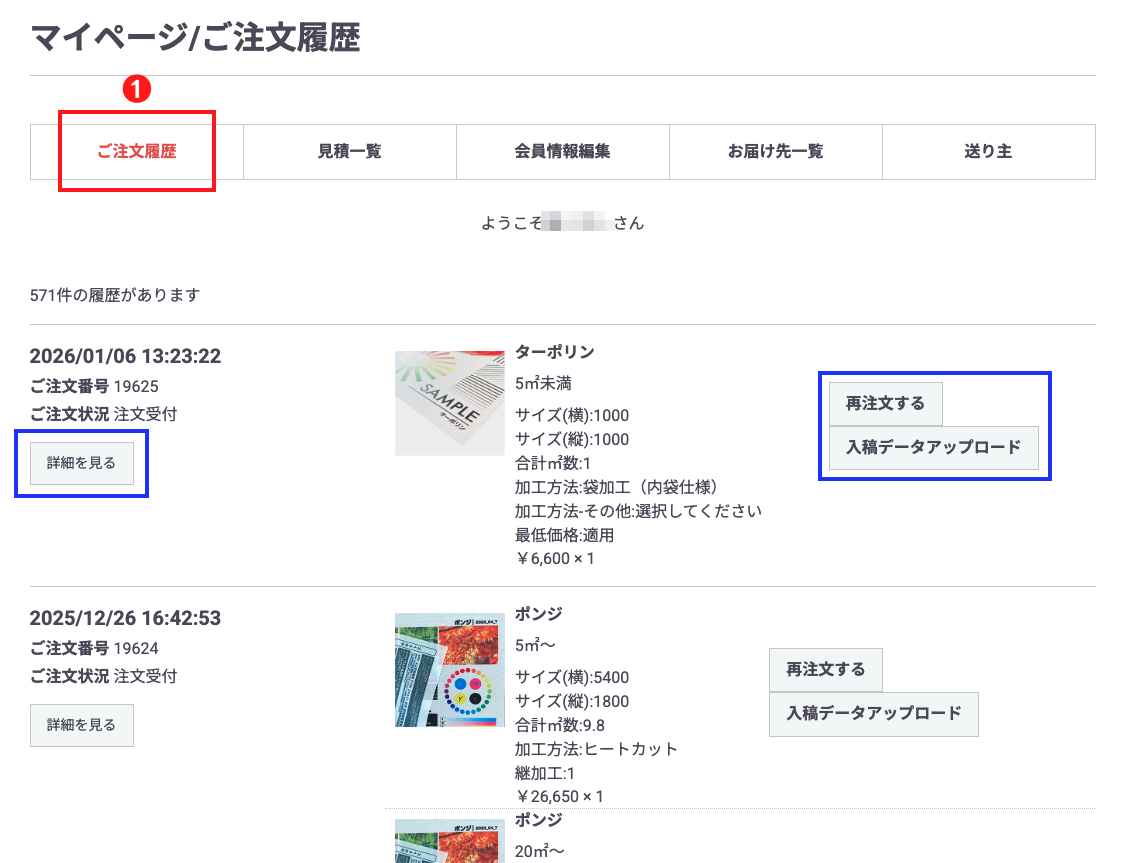
Task: Reorder the ターポリン product
Action: tap(885, 404)
